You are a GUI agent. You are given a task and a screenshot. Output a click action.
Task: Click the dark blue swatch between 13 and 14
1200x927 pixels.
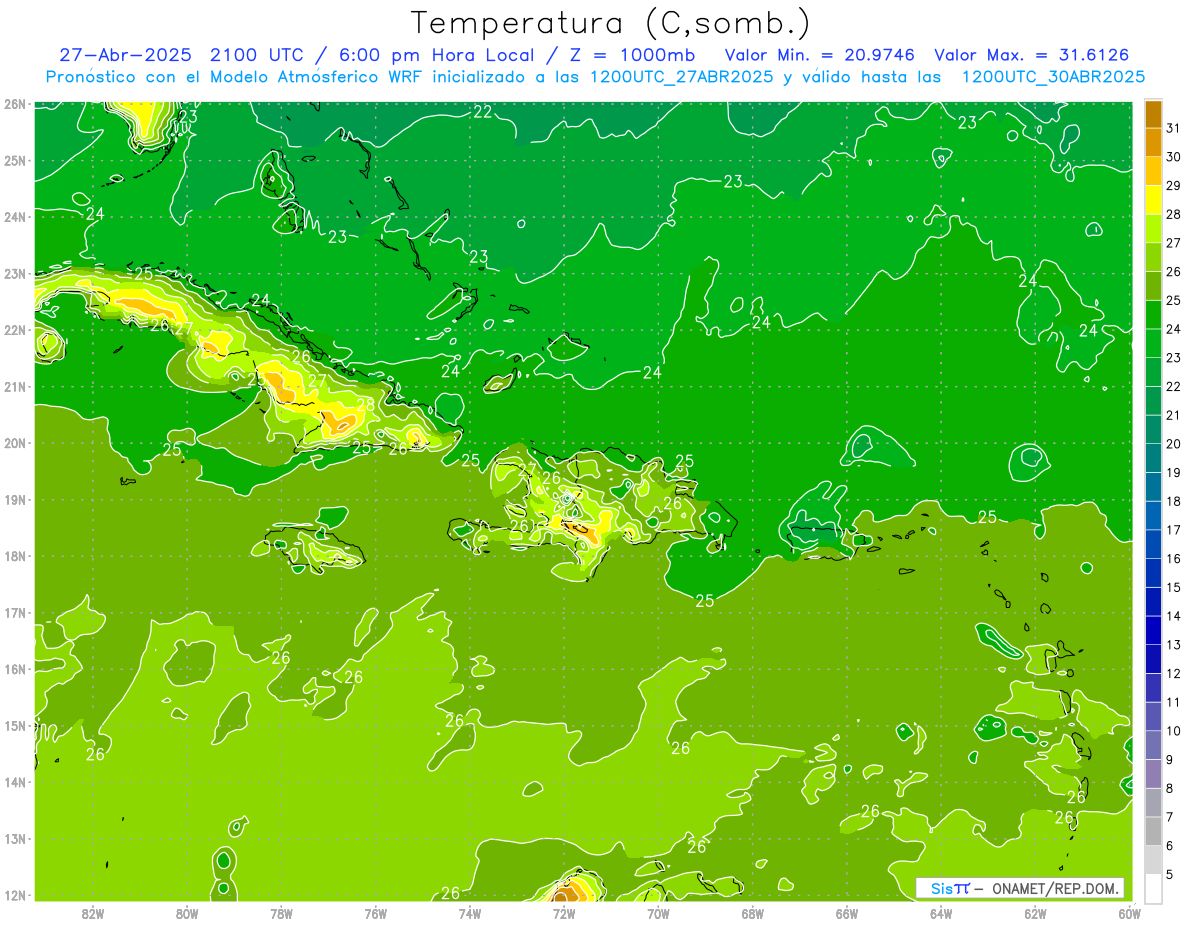(1153, 630)
